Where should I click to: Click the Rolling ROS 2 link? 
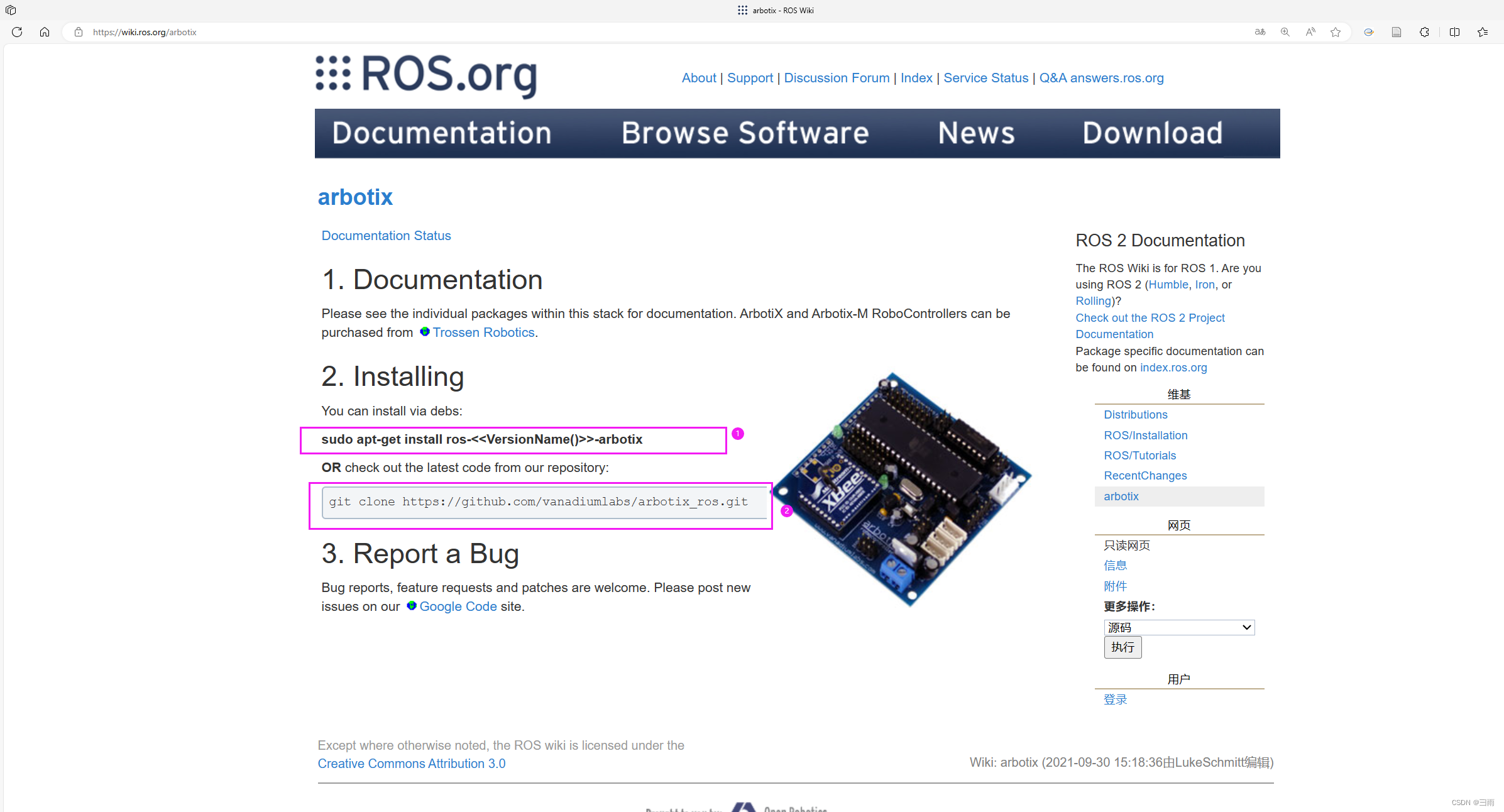[1094, 301]
